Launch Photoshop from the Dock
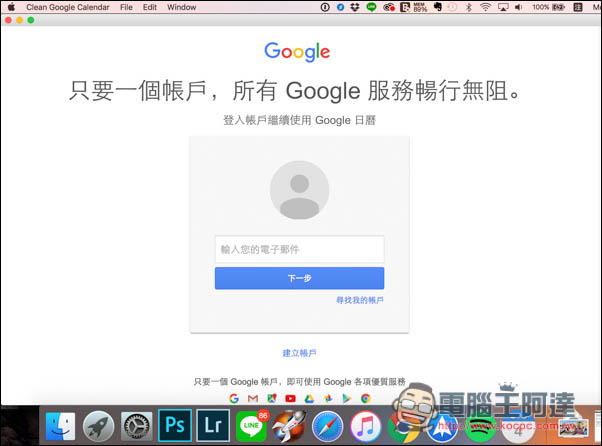Viewport: 602px width, 446px height. coord(175,425)
